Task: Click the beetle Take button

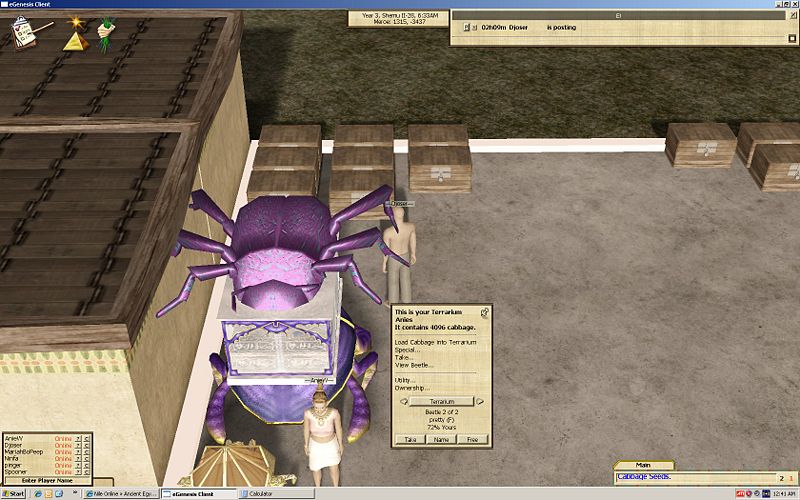Action: [410, 439]
